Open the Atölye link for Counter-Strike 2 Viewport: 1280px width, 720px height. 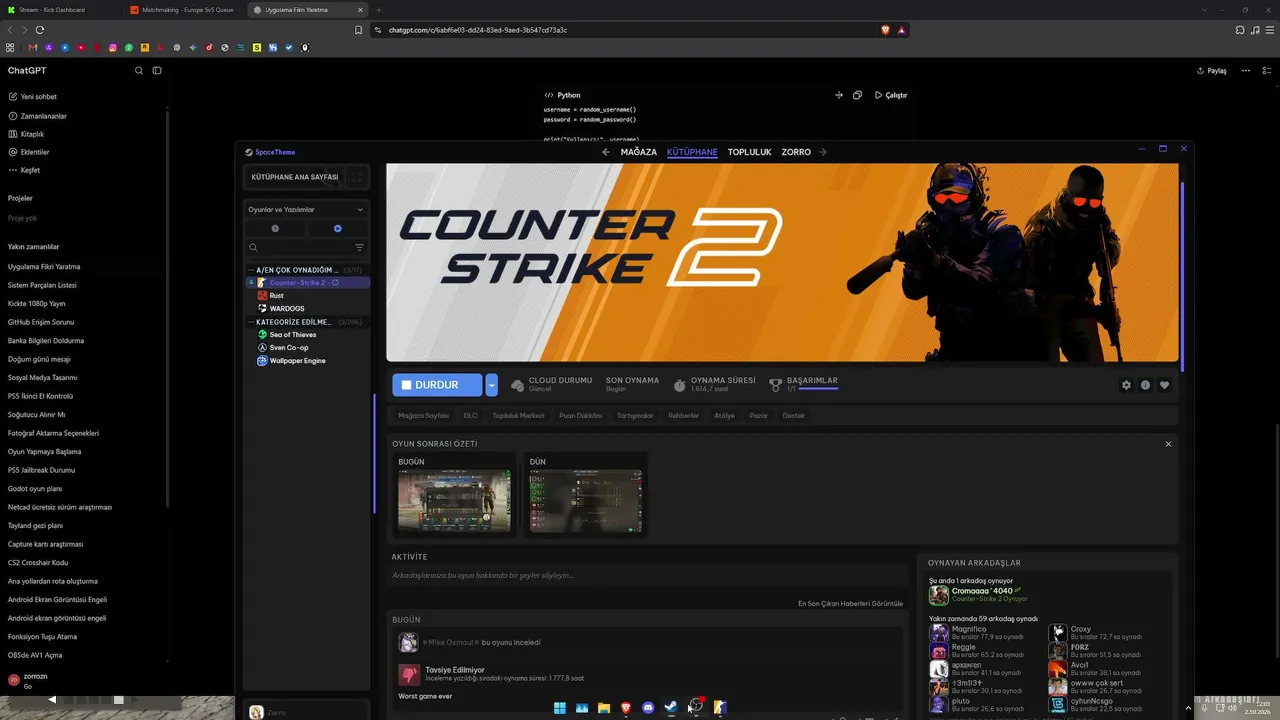[724, 415]
